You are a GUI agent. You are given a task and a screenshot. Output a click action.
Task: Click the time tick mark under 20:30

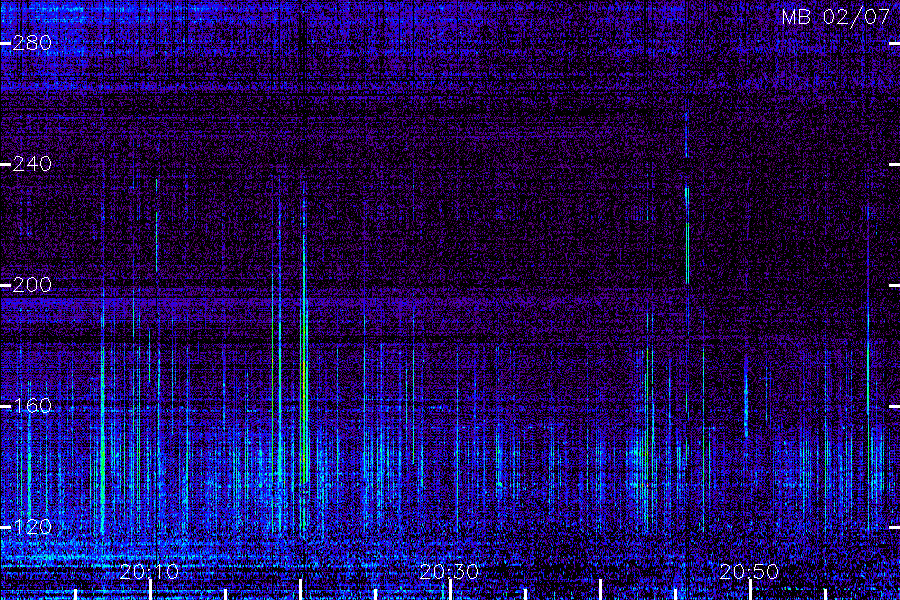(x=450, y=590)
